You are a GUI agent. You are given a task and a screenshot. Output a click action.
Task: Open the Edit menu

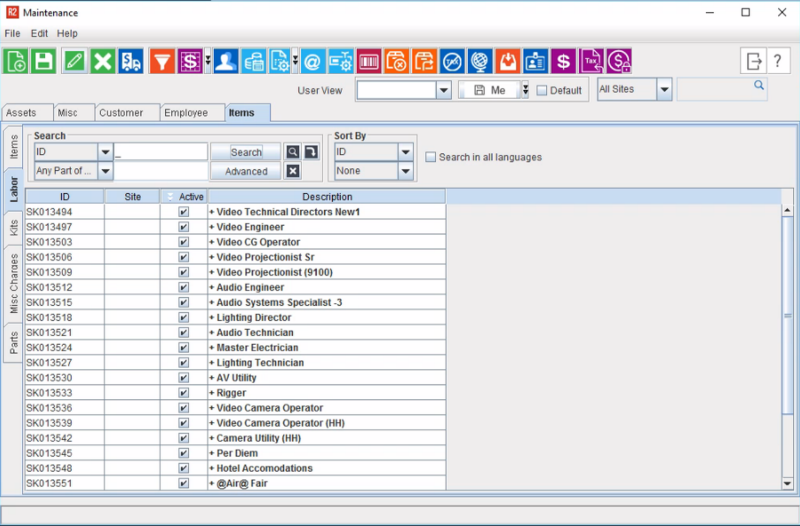[39, 33]
